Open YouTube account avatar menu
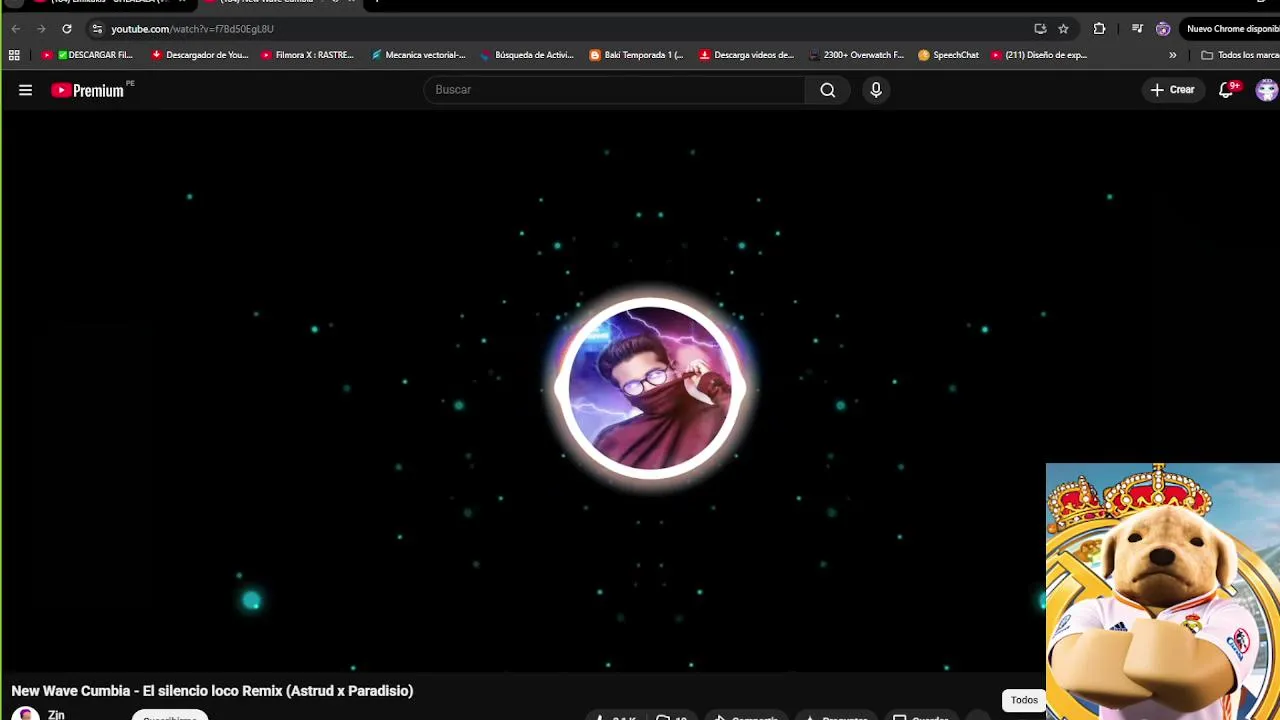The image size is (1280, 720). click(x=1267, y=90)
